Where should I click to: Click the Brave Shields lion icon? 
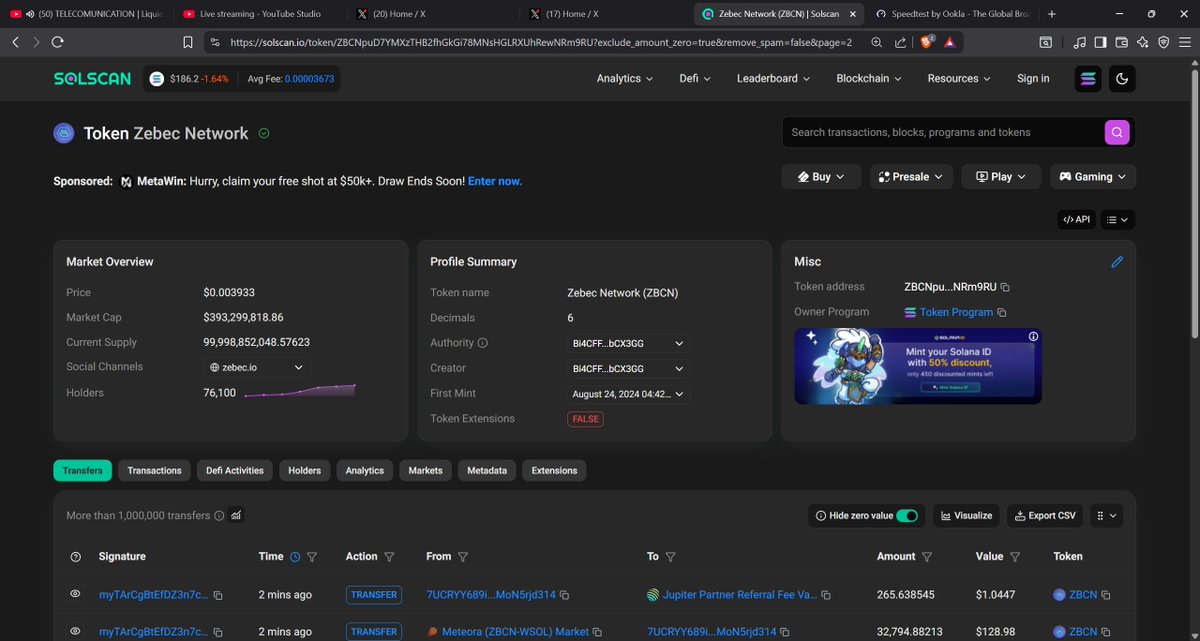926,42
